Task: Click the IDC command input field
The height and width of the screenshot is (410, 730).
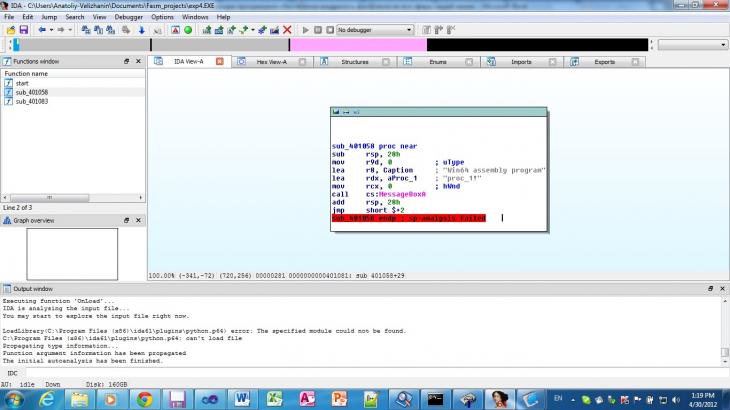Action: pos(376,373)
